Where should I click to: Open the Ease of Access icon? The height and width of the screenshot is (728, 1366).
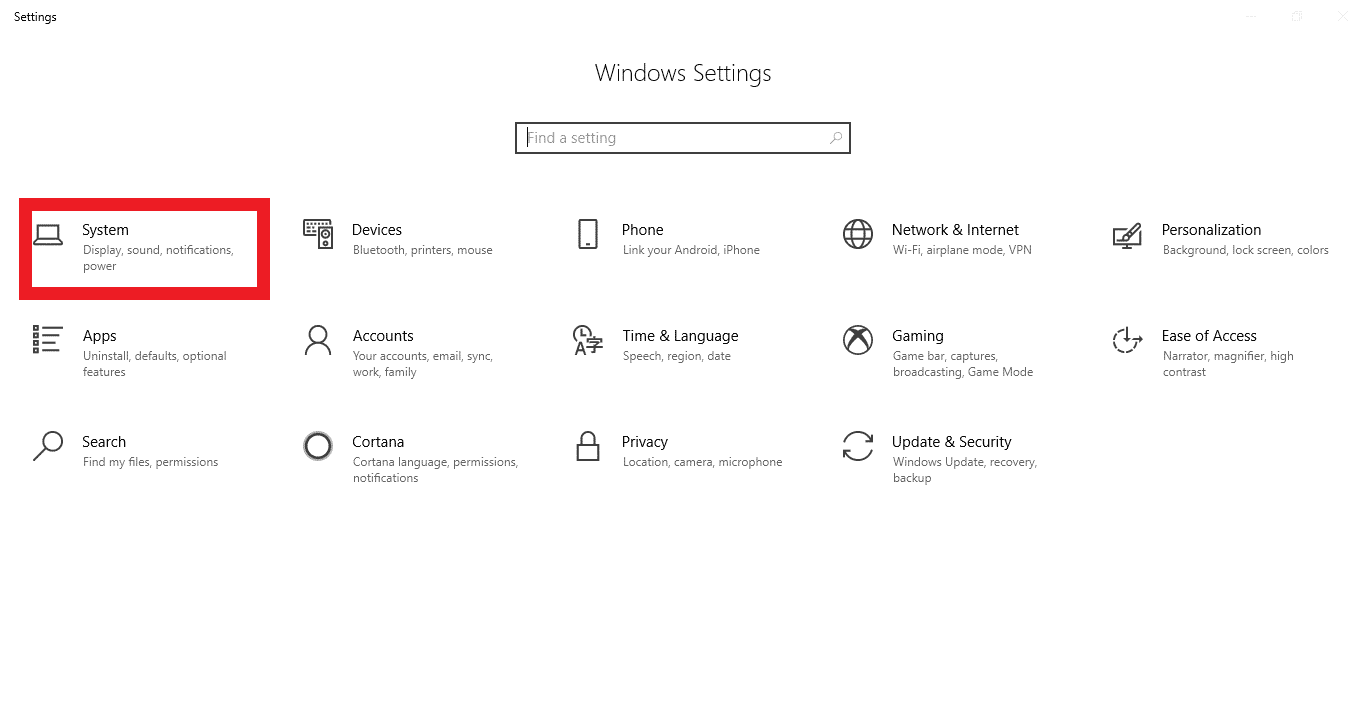click(x=1127, y=340)
